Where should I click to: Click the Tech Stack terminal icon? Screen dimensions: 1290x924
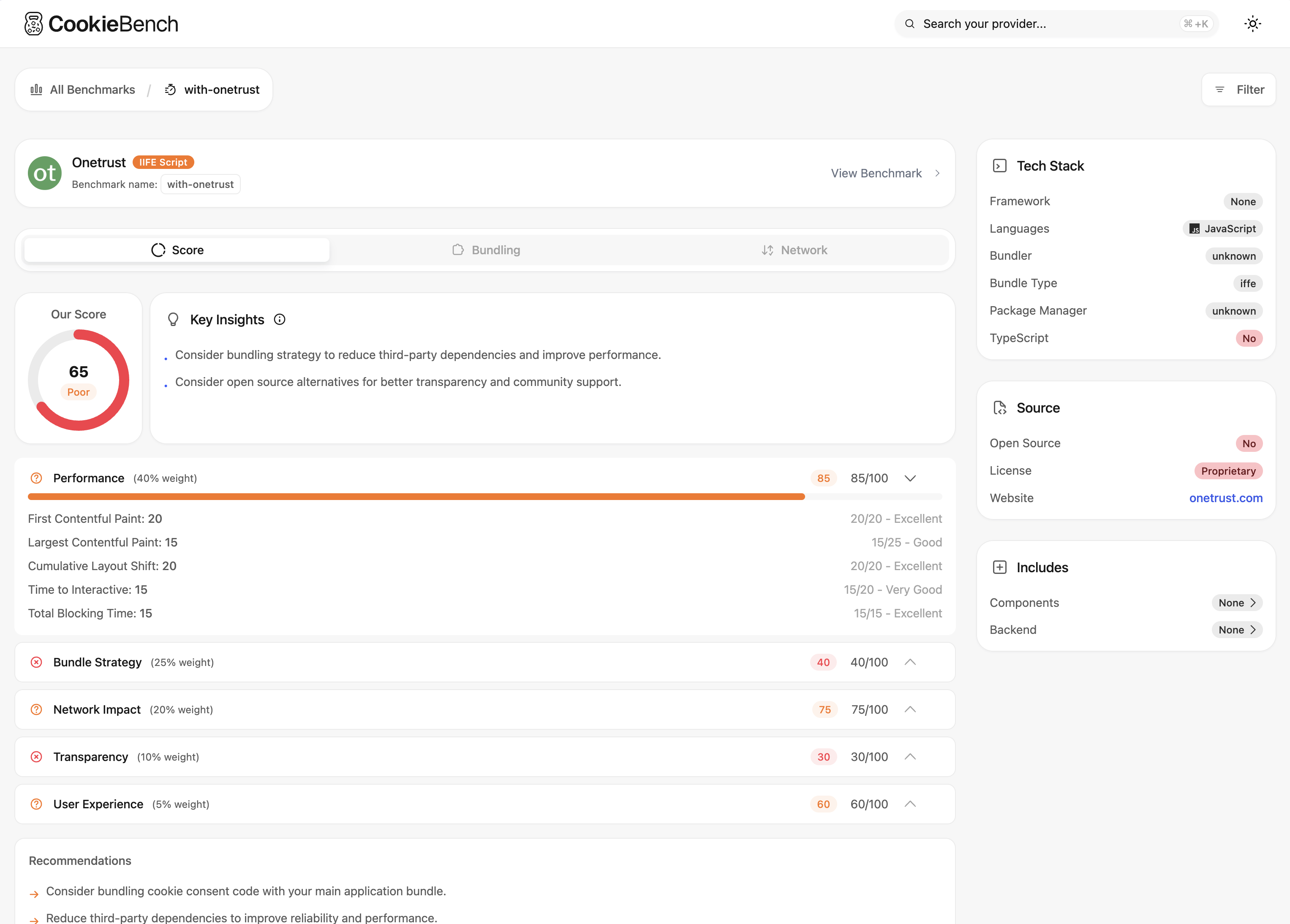coord(999,166)
